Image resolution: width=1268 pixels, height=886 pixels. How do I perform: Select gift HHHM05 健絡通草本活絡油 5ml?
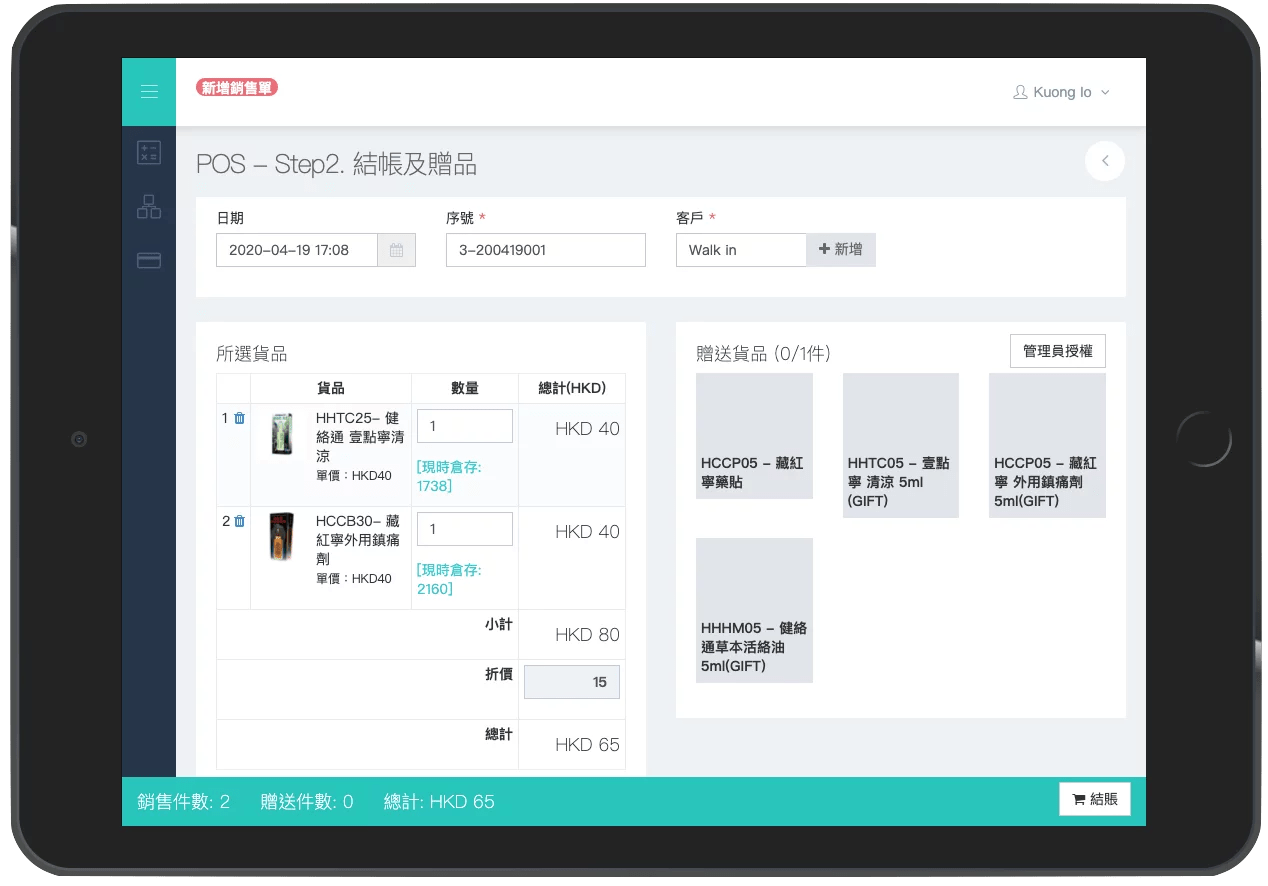754,610
